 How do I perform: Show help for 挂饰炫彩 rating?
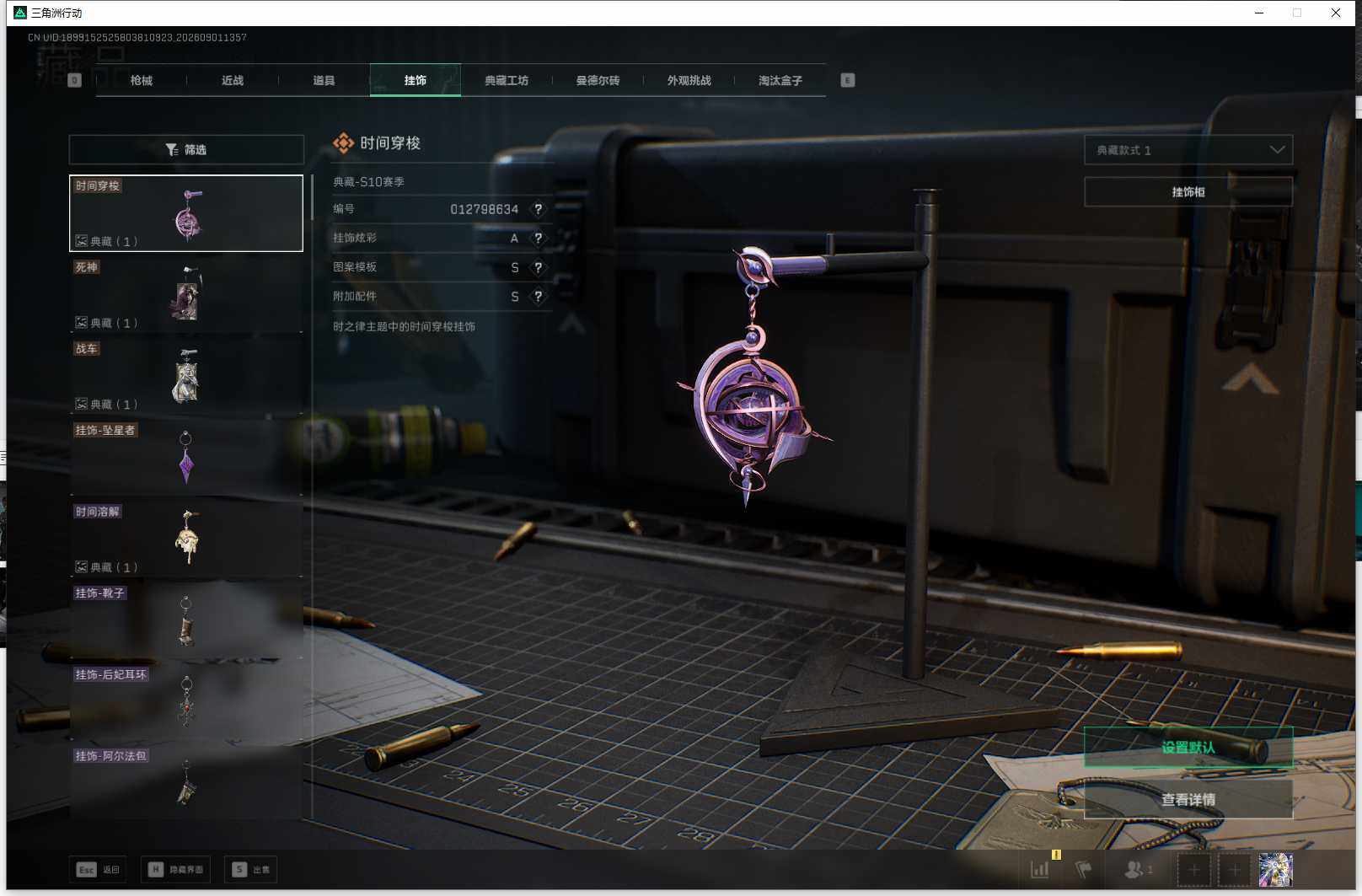click(538, 239)
